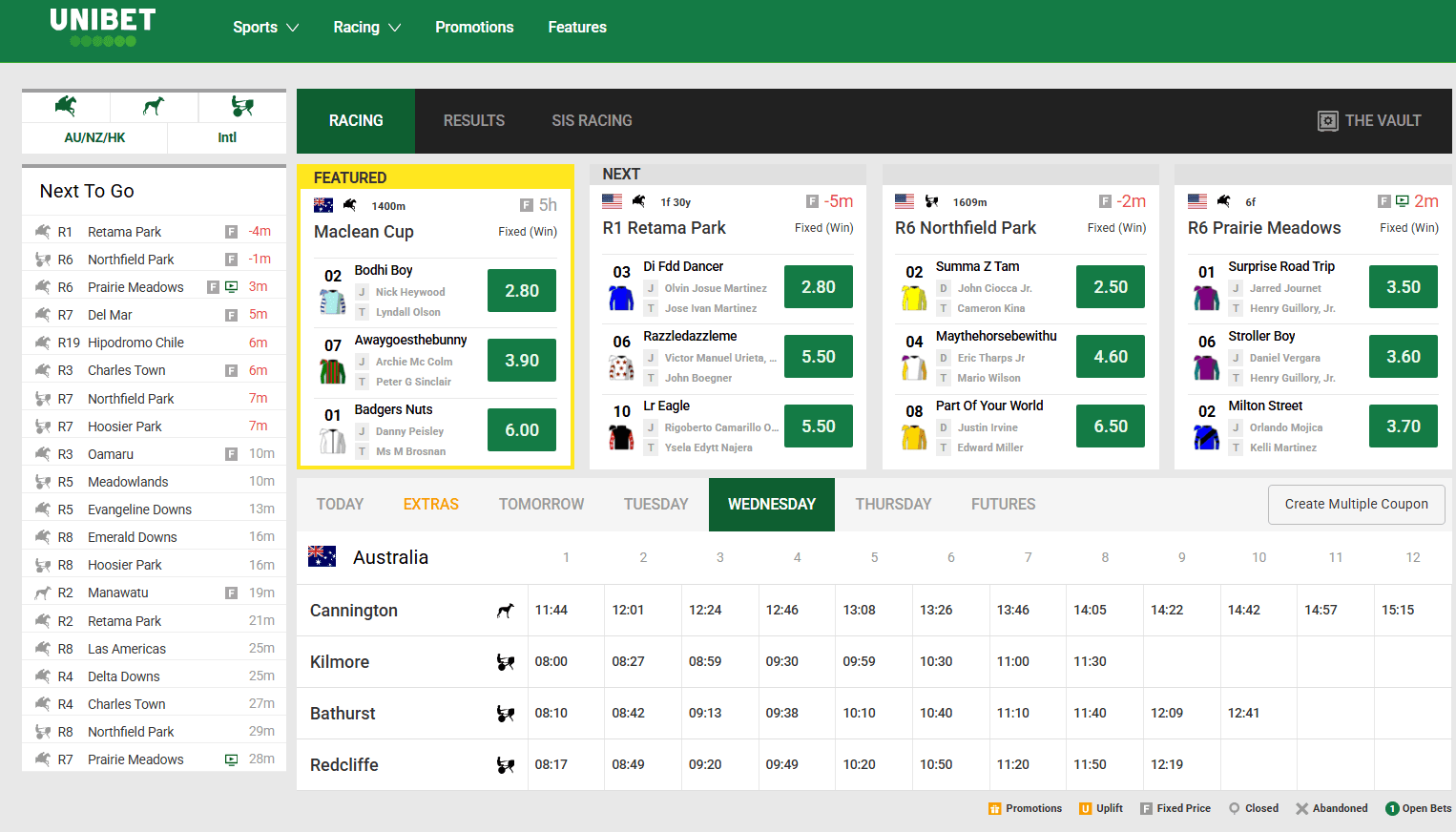Select the Futures schedule tab
The width and height of the screenshot is (1456, 832).
(1003, 505)
